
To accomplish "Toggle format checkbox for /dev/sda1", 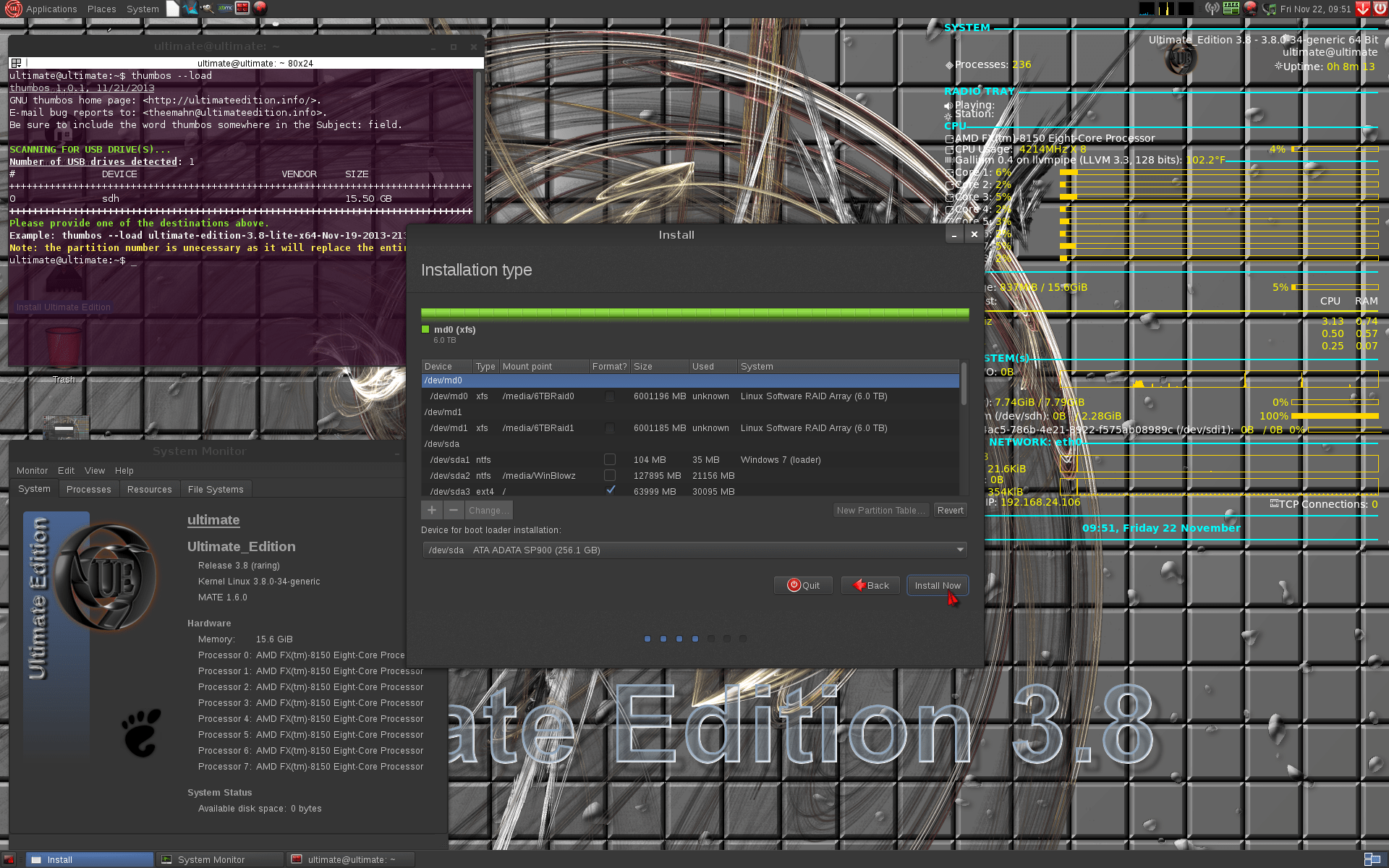I will (610, 459).
